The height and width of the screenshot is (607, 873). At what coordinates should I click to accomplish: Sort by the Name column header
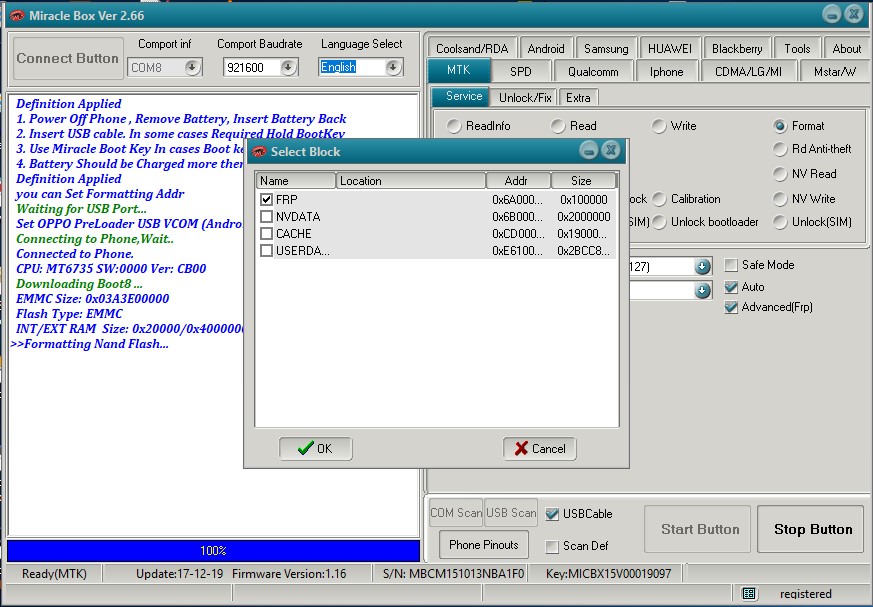[x=296, y=180]
